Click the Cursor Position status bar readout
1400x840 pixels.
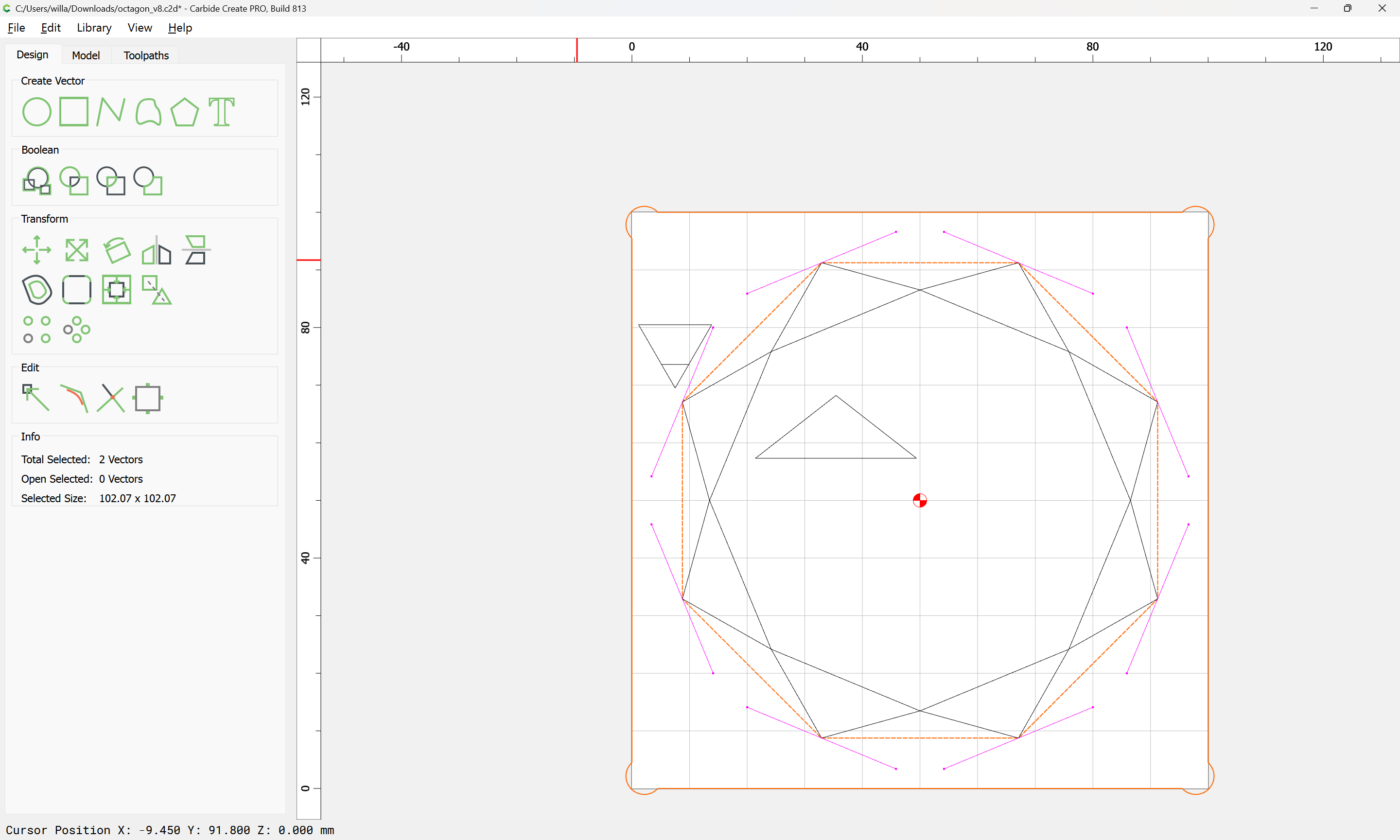coord(170,830)
